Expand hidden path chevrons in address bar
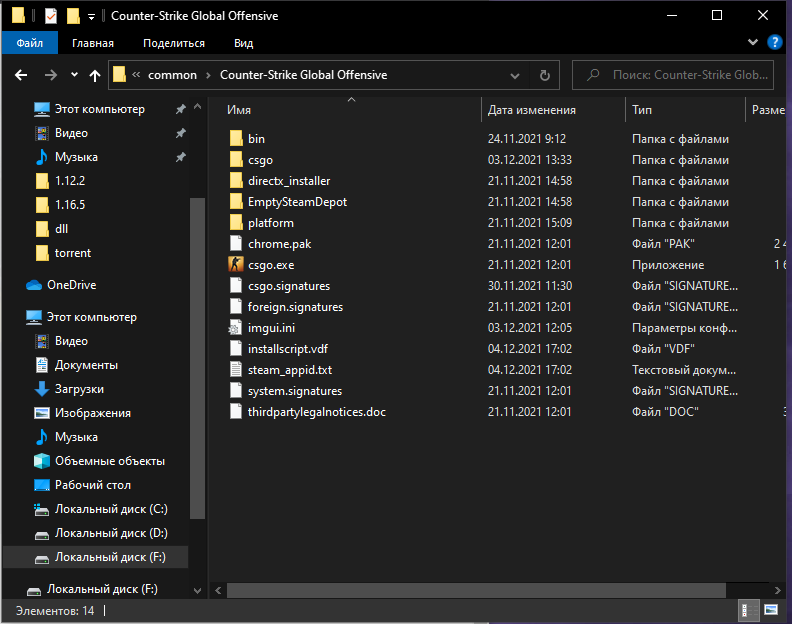Screen dimensions: 792x624 [136, 75]
